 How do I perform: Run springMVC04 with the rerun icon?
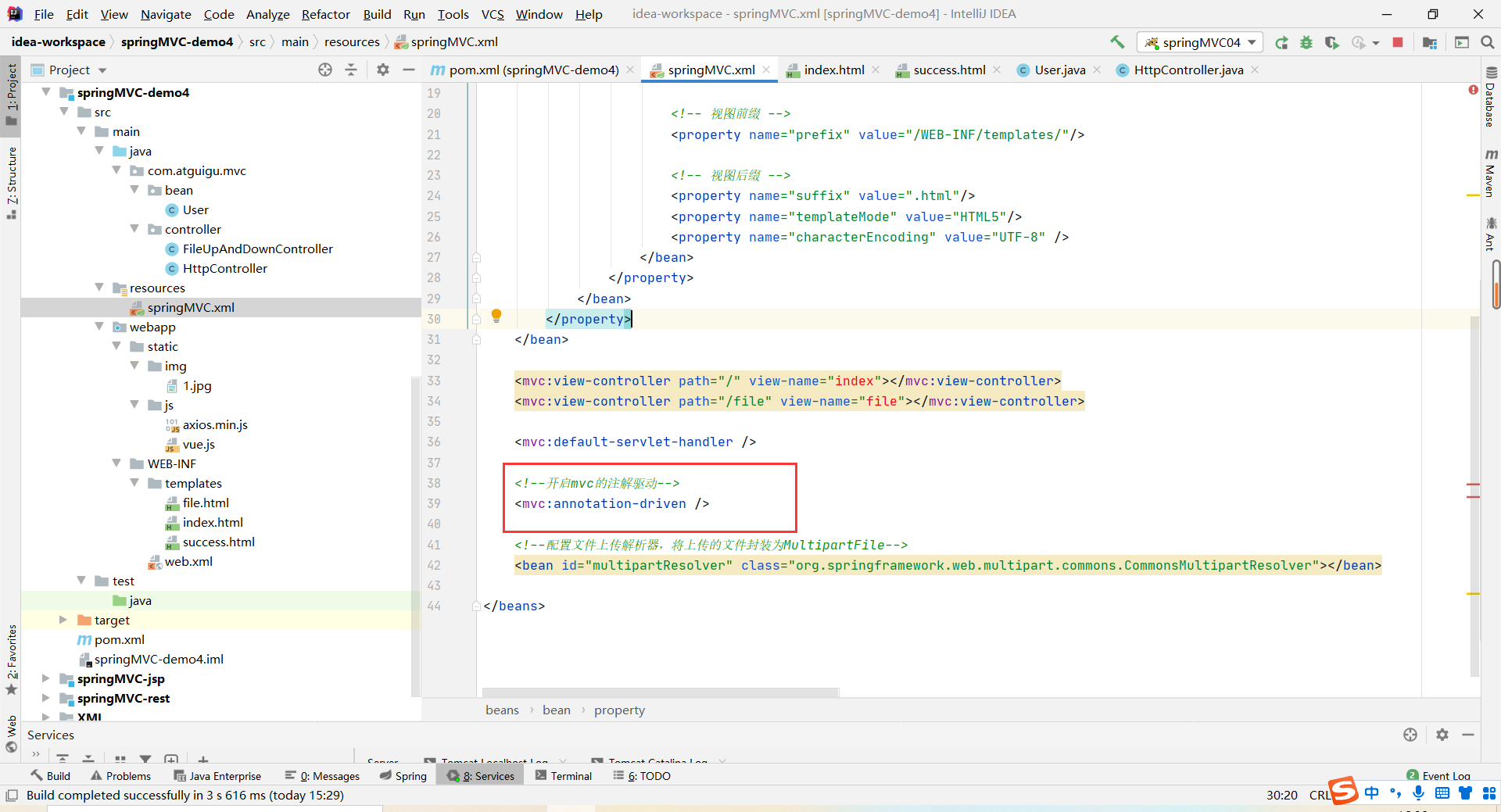1281,43
